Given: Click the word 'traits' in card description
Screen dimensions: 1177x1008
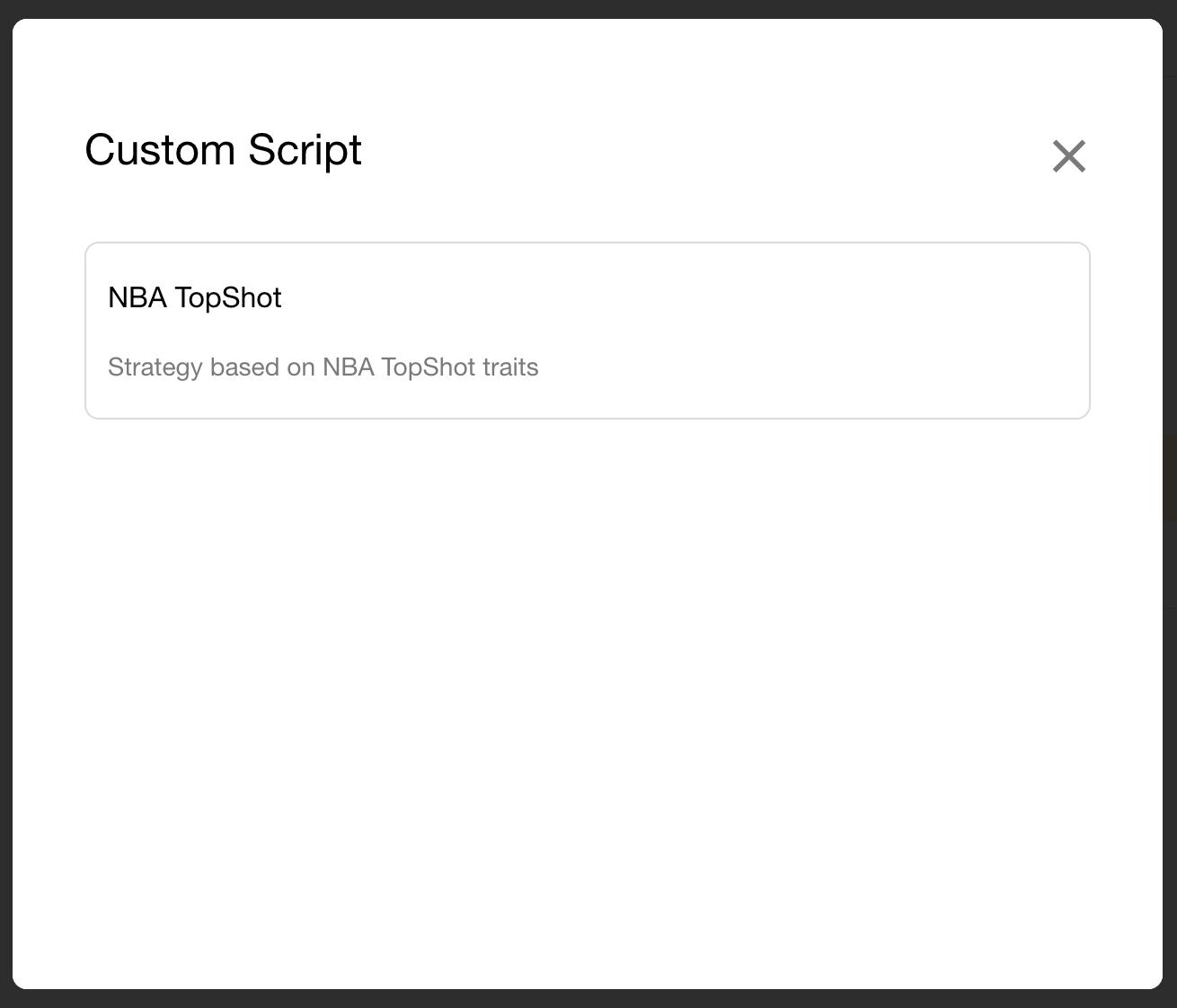Looking at the screenshot, I should 510,367.
